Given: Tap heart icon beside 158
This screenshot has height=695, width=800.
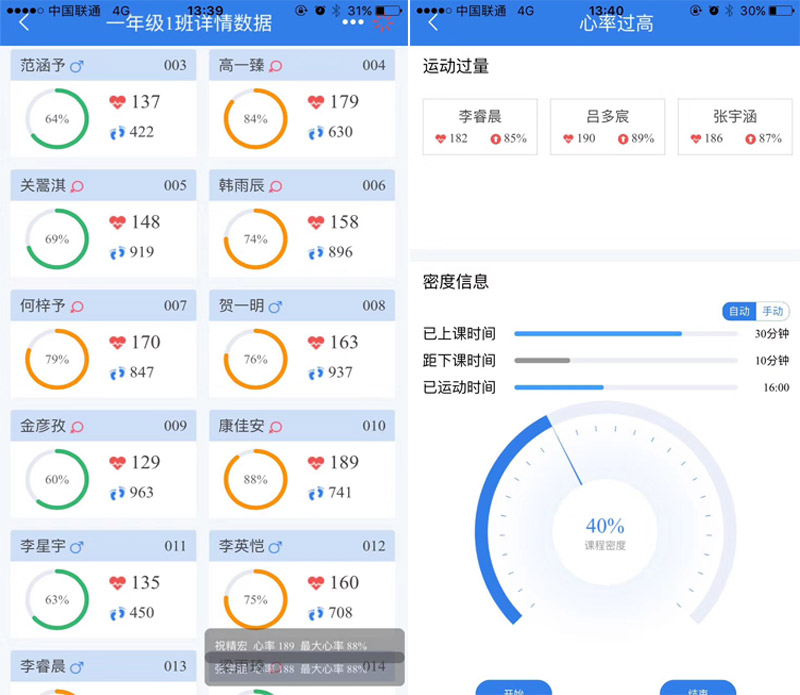Looking at the screenshot, I should point(316,222).
